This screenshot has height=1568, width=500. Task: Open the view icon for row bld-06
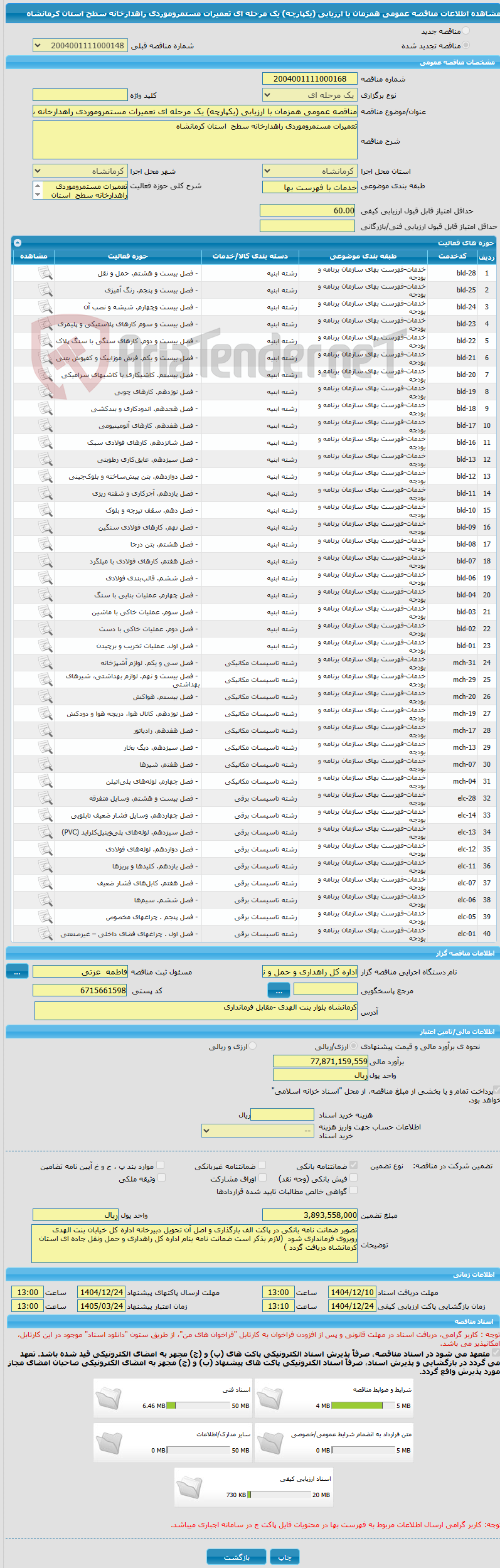[45, 578]
